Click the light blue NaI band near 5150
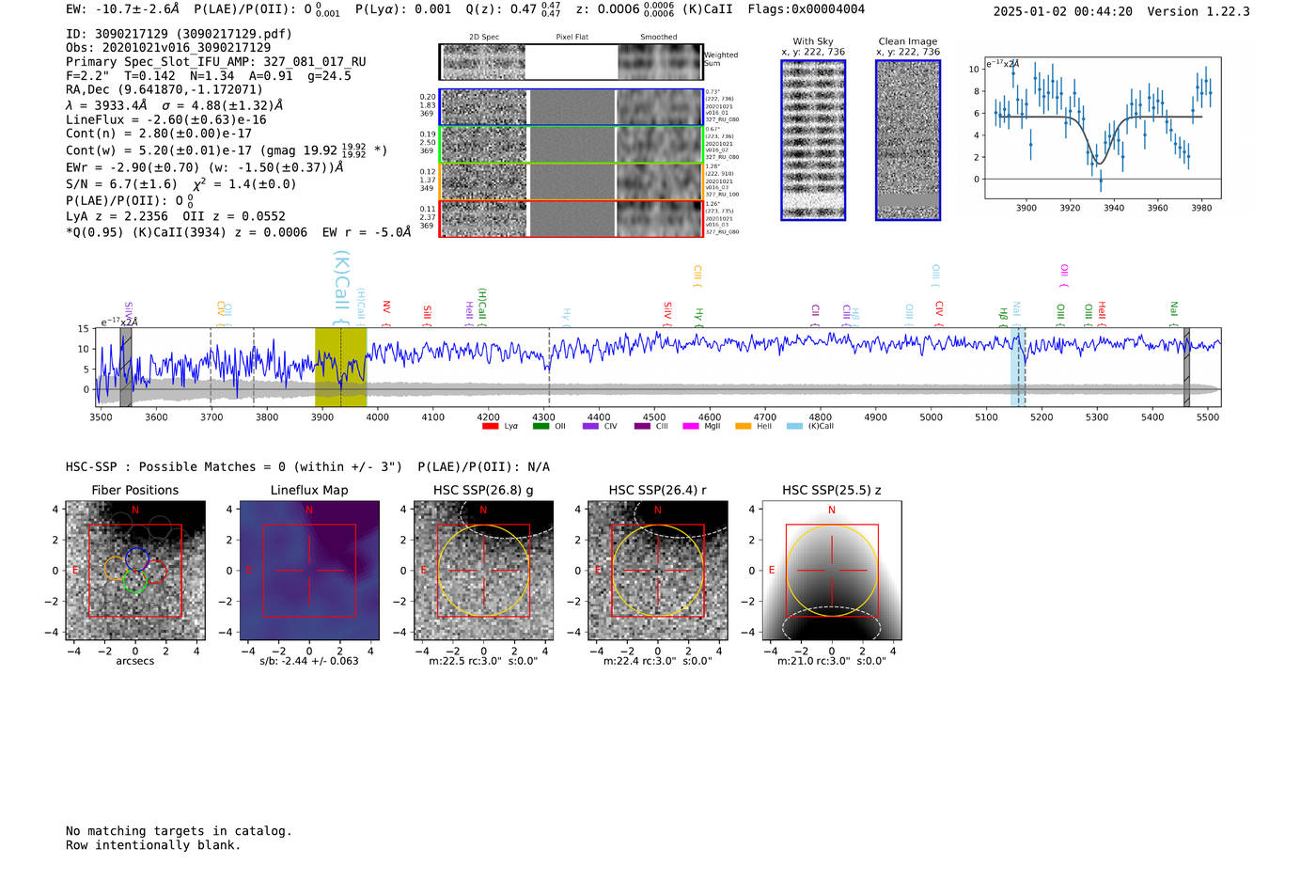Viewport: 1316px width, 896px height. [1018, 368]
